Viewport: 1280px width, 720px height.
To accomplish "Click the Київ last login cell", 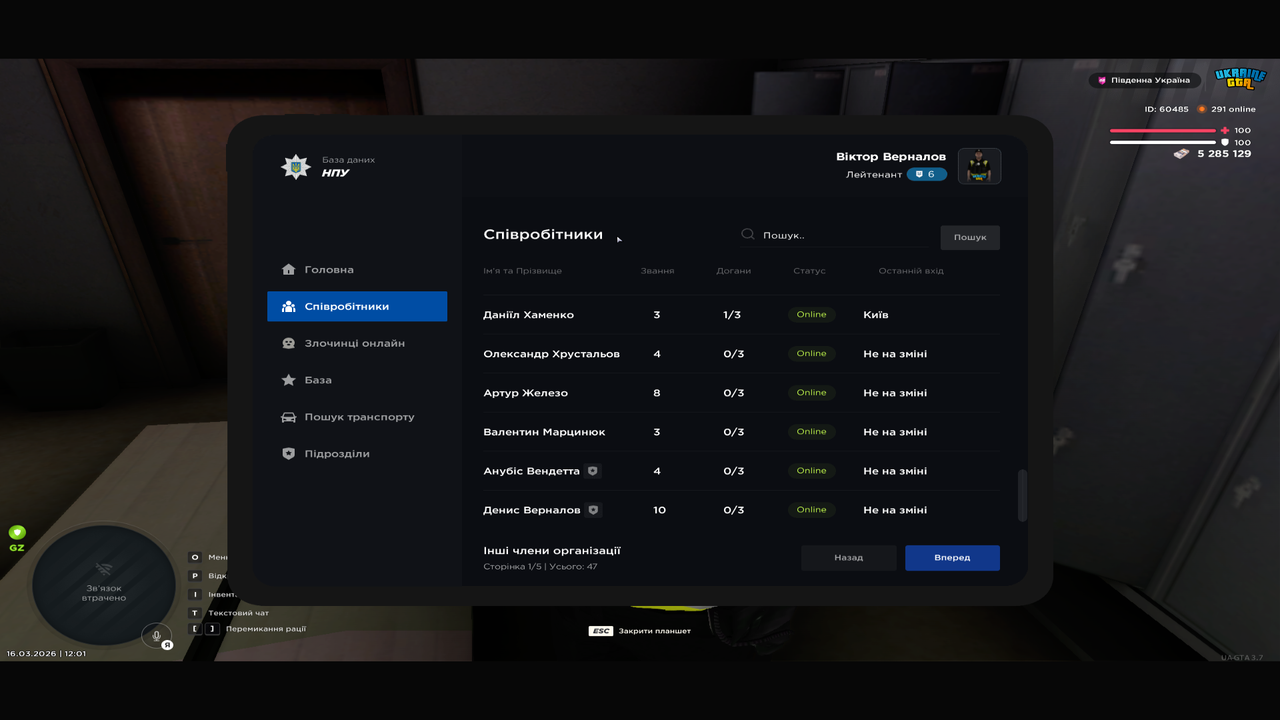I will (876, 315).
